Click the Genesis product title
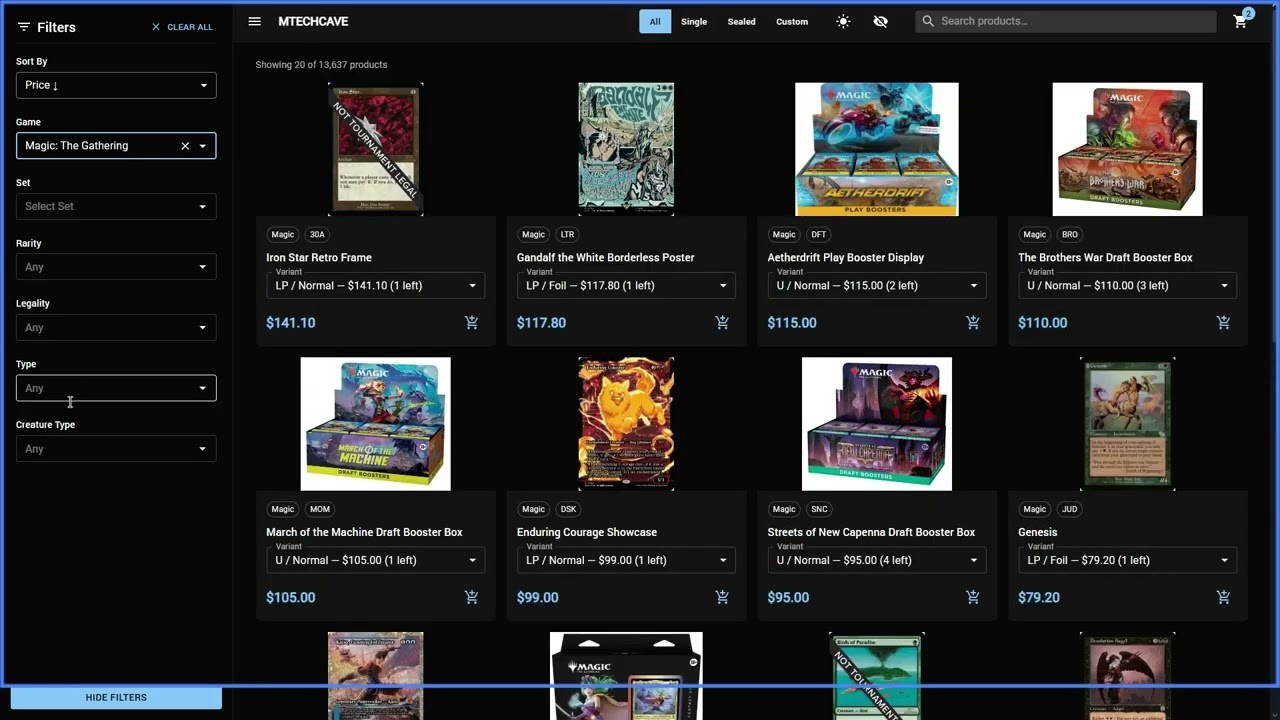Screen dimensions: 1280x720 point(1037,532)
